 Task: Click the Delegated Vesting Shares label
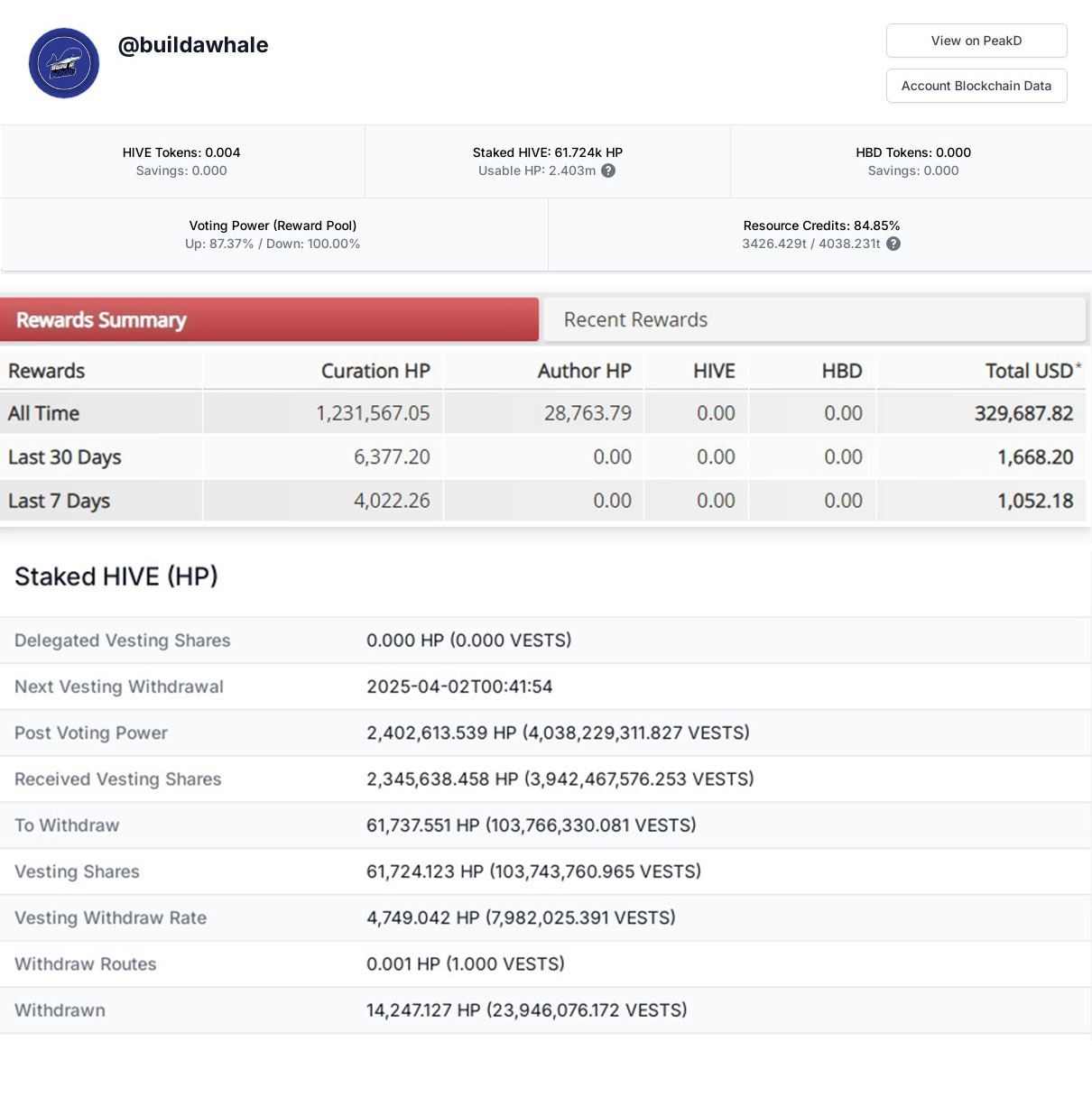(123, 641)
